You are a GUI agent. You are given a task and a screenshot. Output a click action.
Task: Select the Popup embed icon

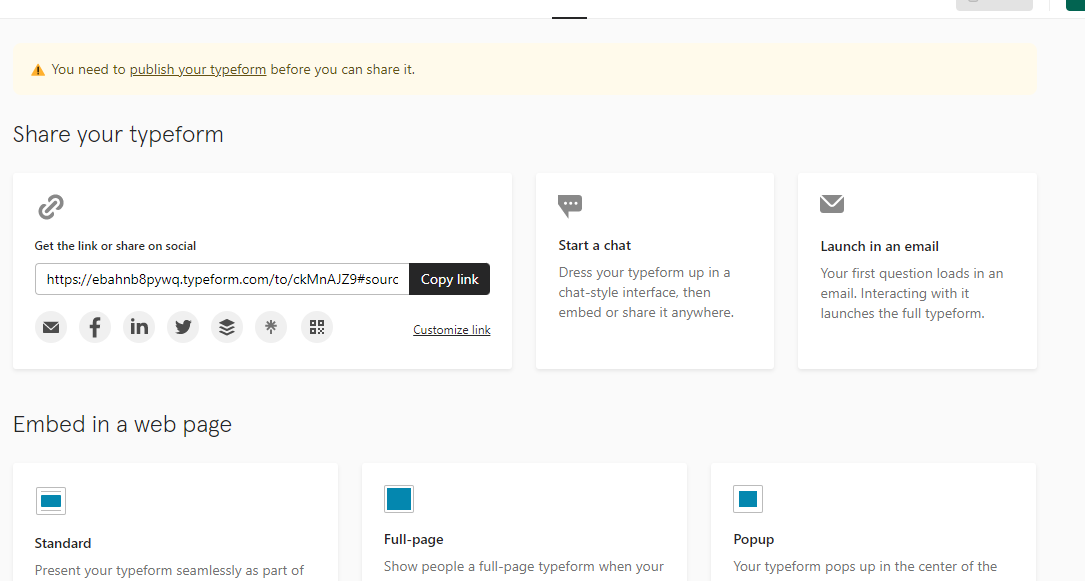747,498
